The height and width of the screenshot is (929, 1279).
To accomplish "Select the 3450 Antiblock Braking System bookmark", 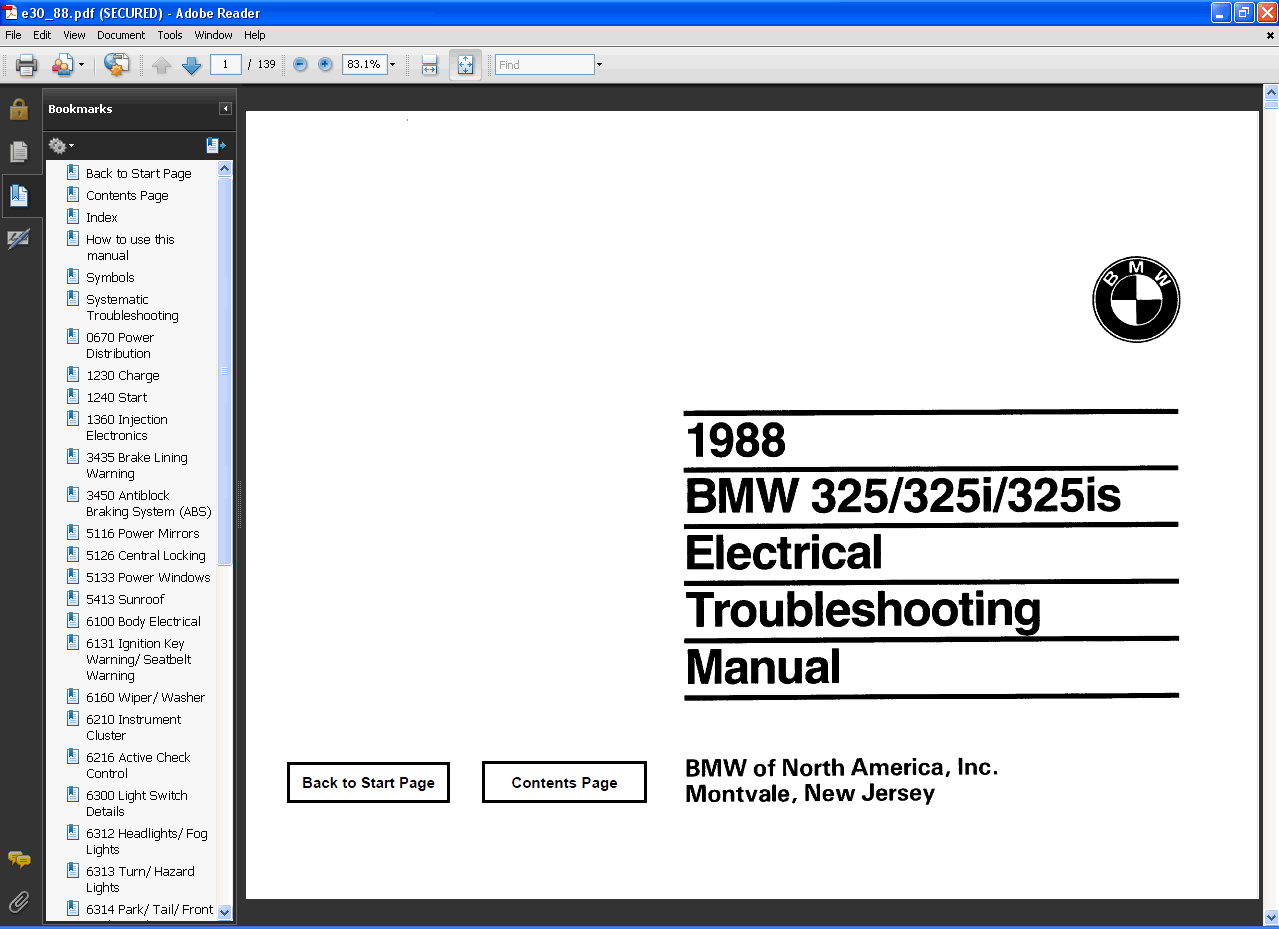I will click(149, 503).
